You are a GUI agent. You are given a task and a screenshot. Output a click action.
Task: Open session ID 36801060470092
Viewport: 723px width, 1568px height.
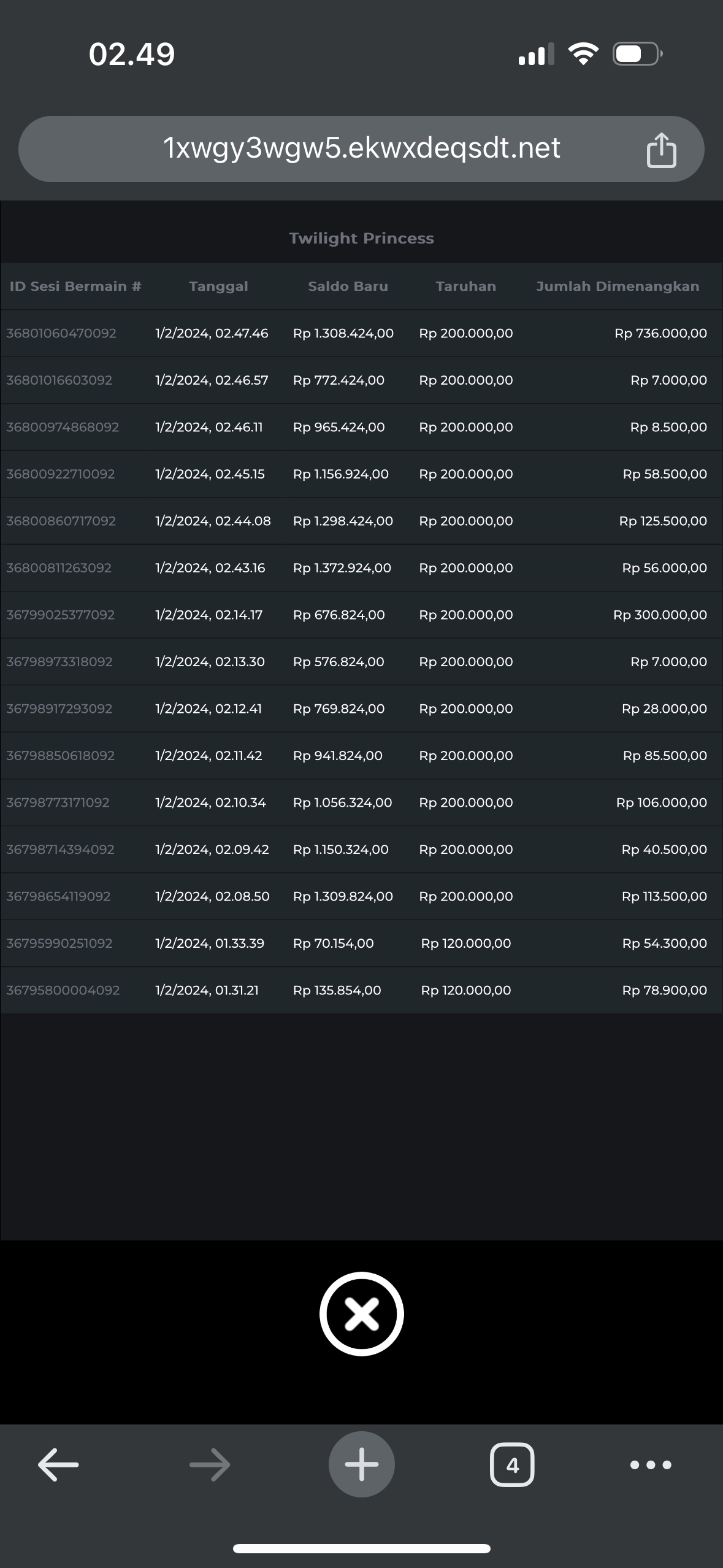61,333
